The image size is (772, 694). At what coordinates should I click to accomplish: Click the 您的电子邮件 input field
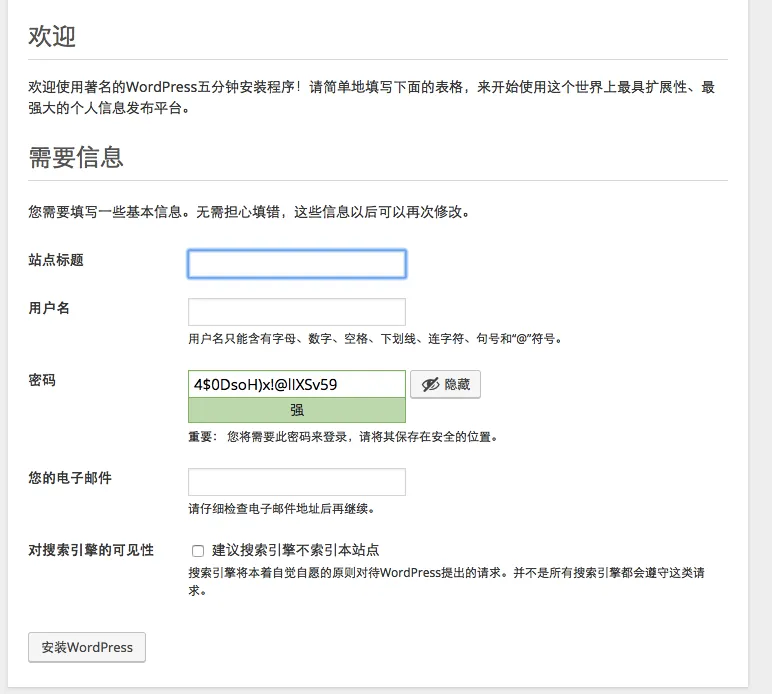tap(297, 482)
